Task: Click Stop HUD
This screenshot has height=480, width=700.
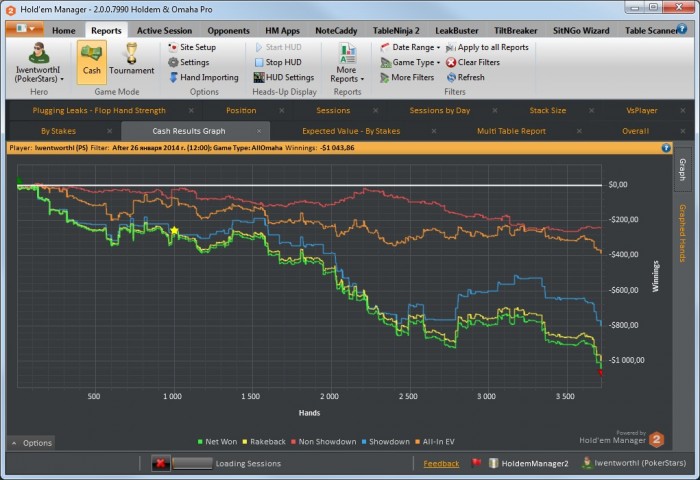Action: tap(278, 62)
